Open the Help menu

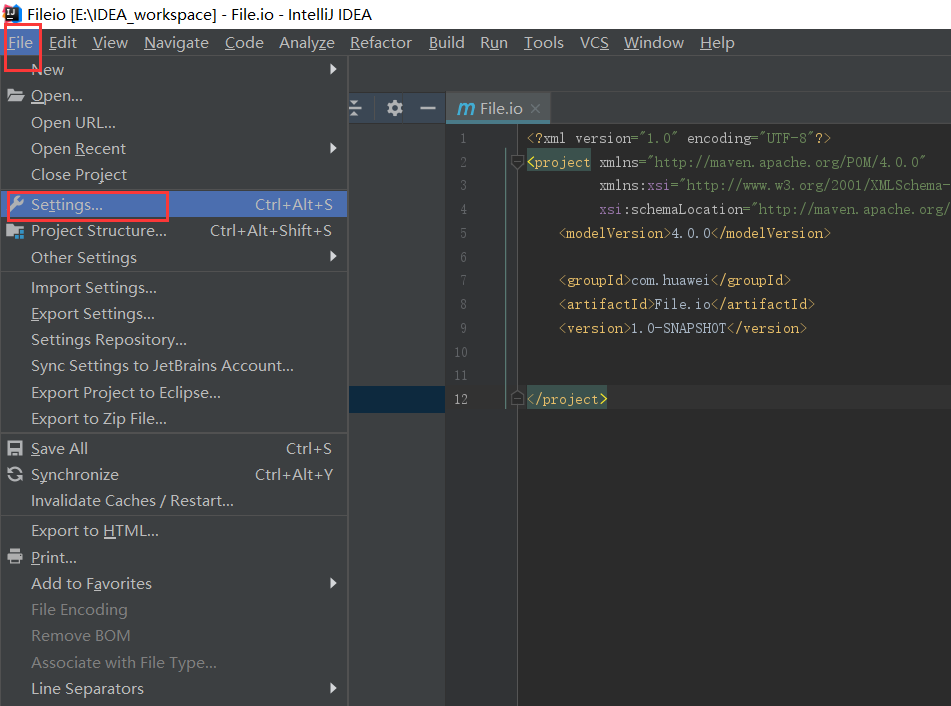coord(717,42)
